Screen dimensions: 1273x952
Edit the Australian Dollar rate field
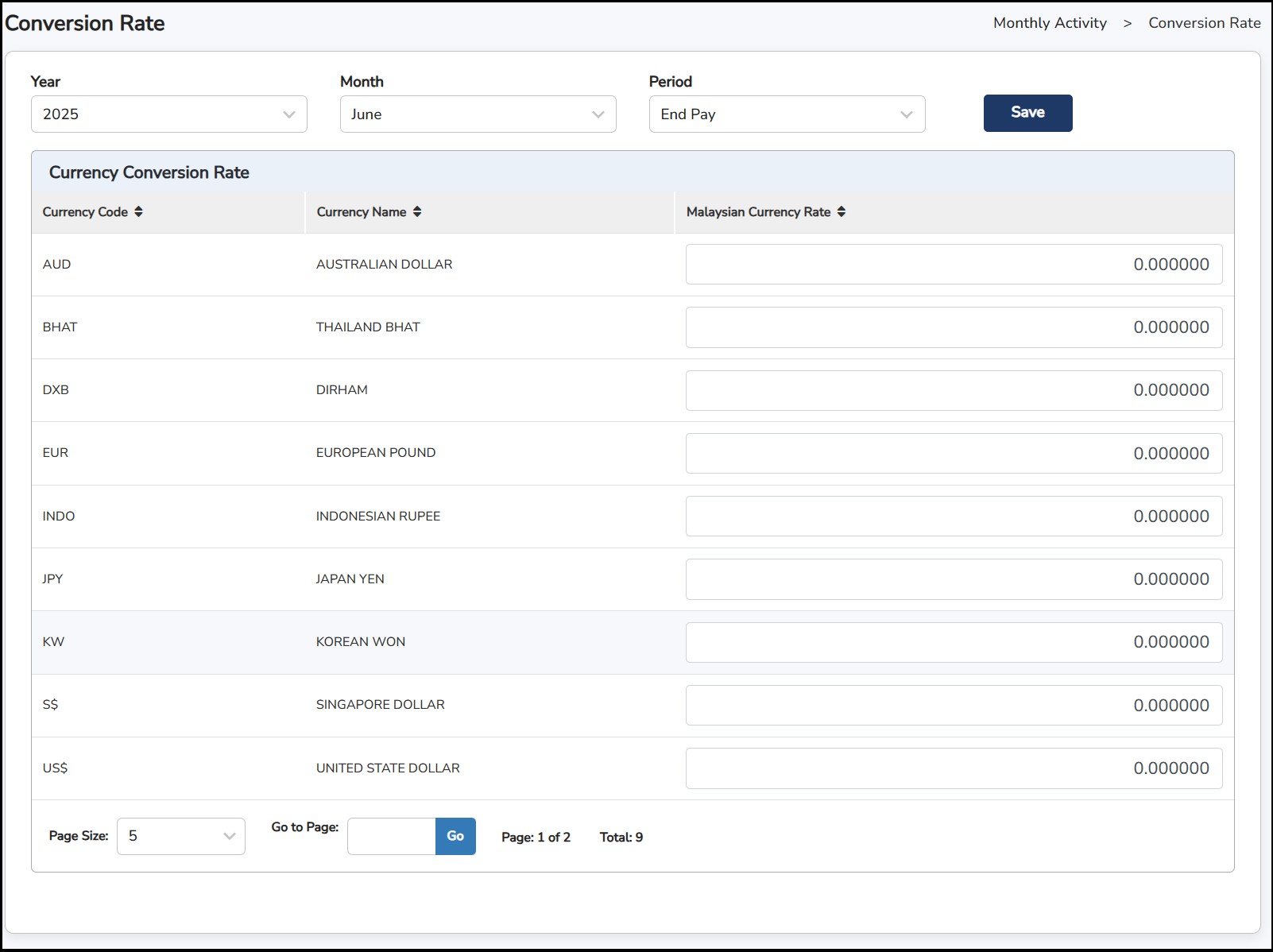(954, 265)
